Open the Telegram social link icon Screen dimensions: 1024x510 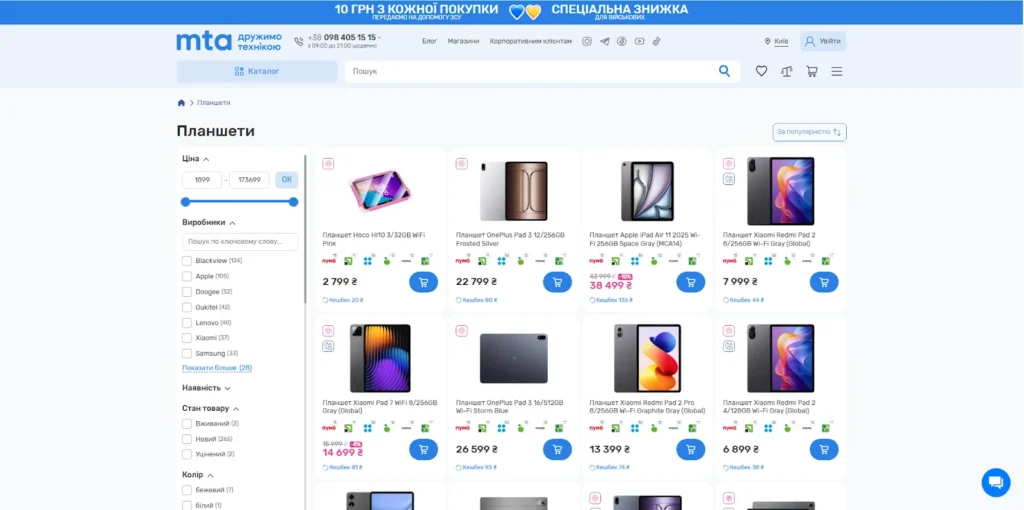tap(604, 41)
